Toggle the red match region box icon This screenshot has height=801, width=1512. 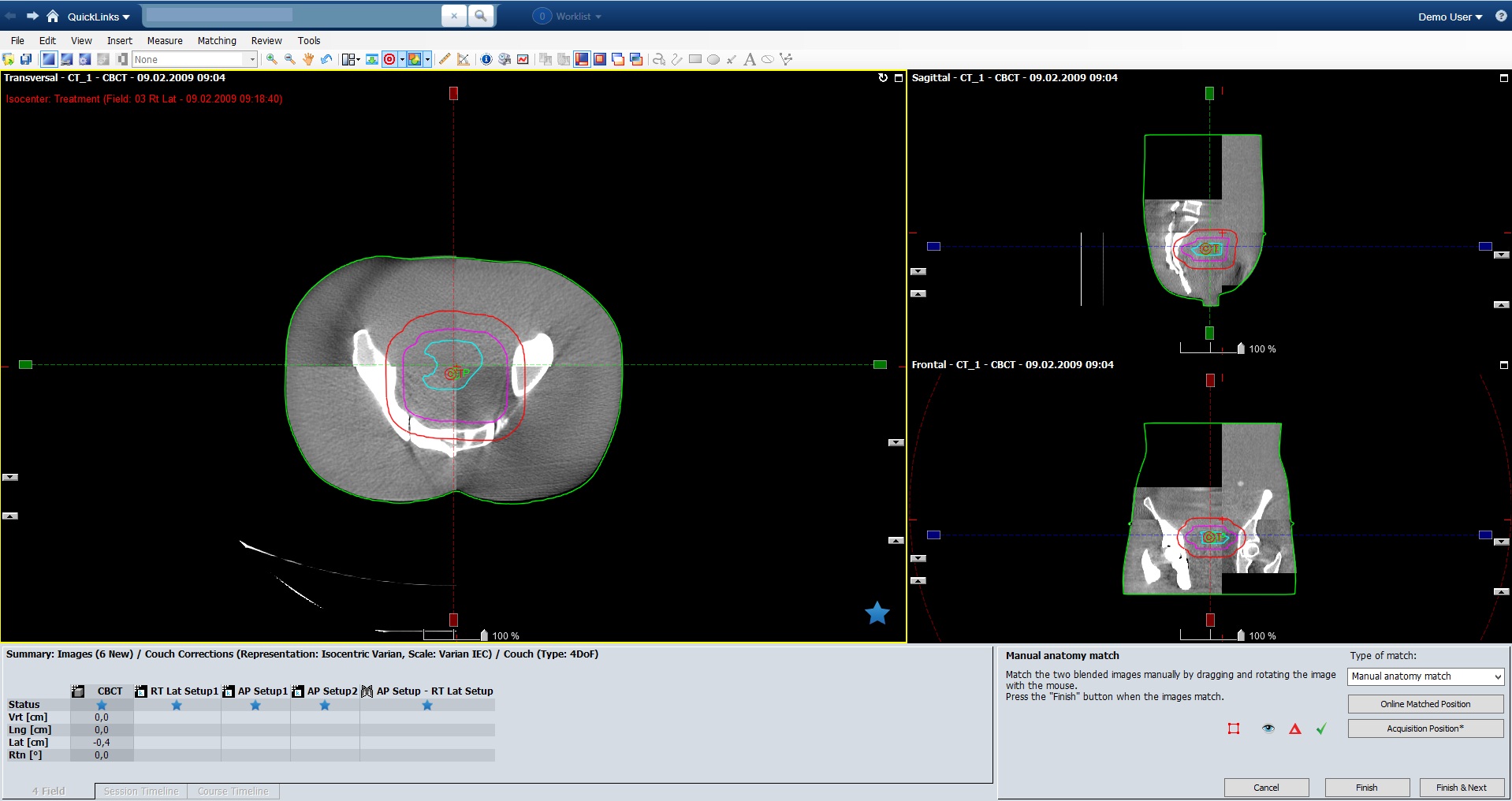(x=1234, y=729)
